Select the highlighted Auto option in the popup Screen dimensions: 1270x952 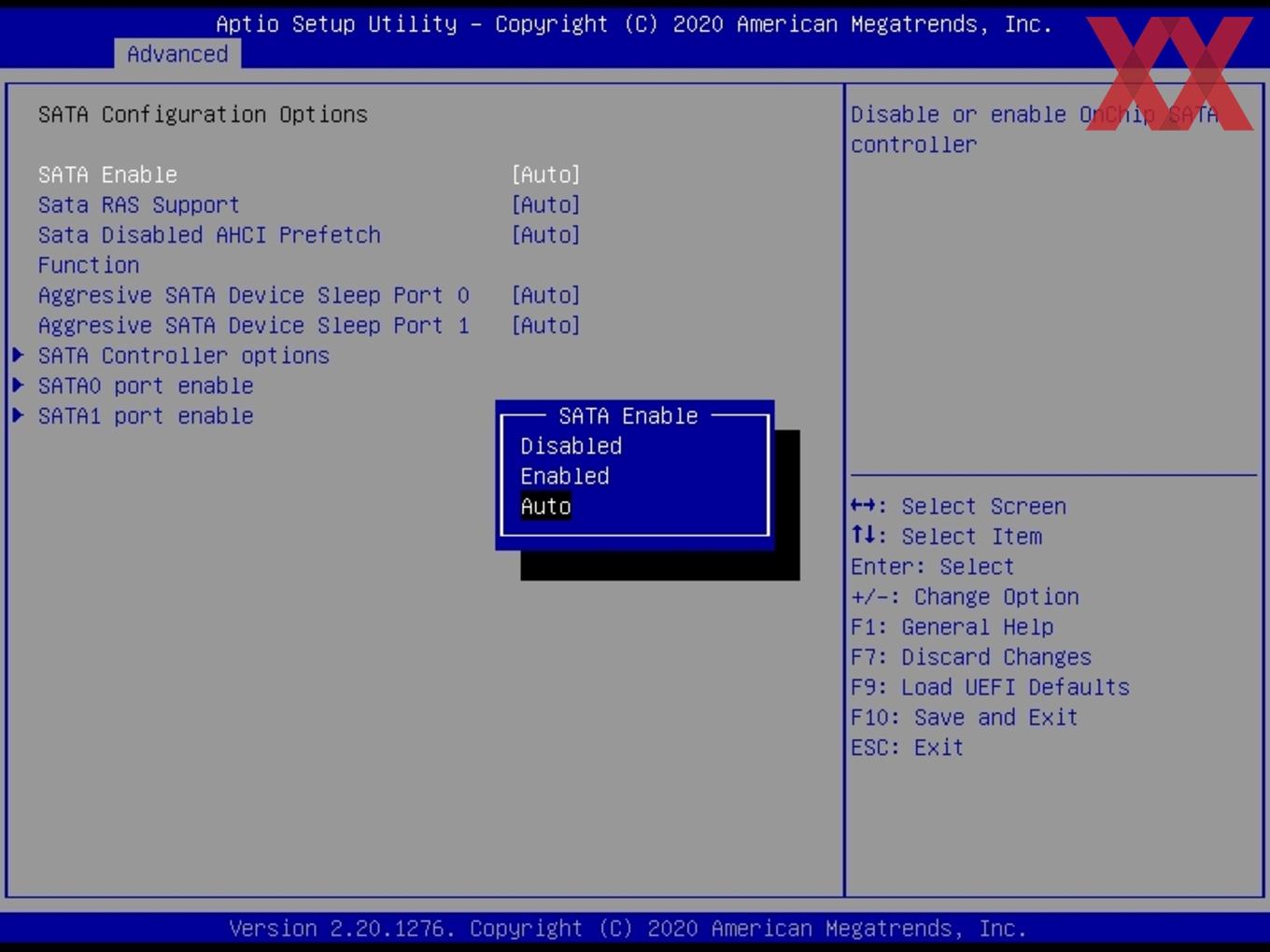pos(546,506)
